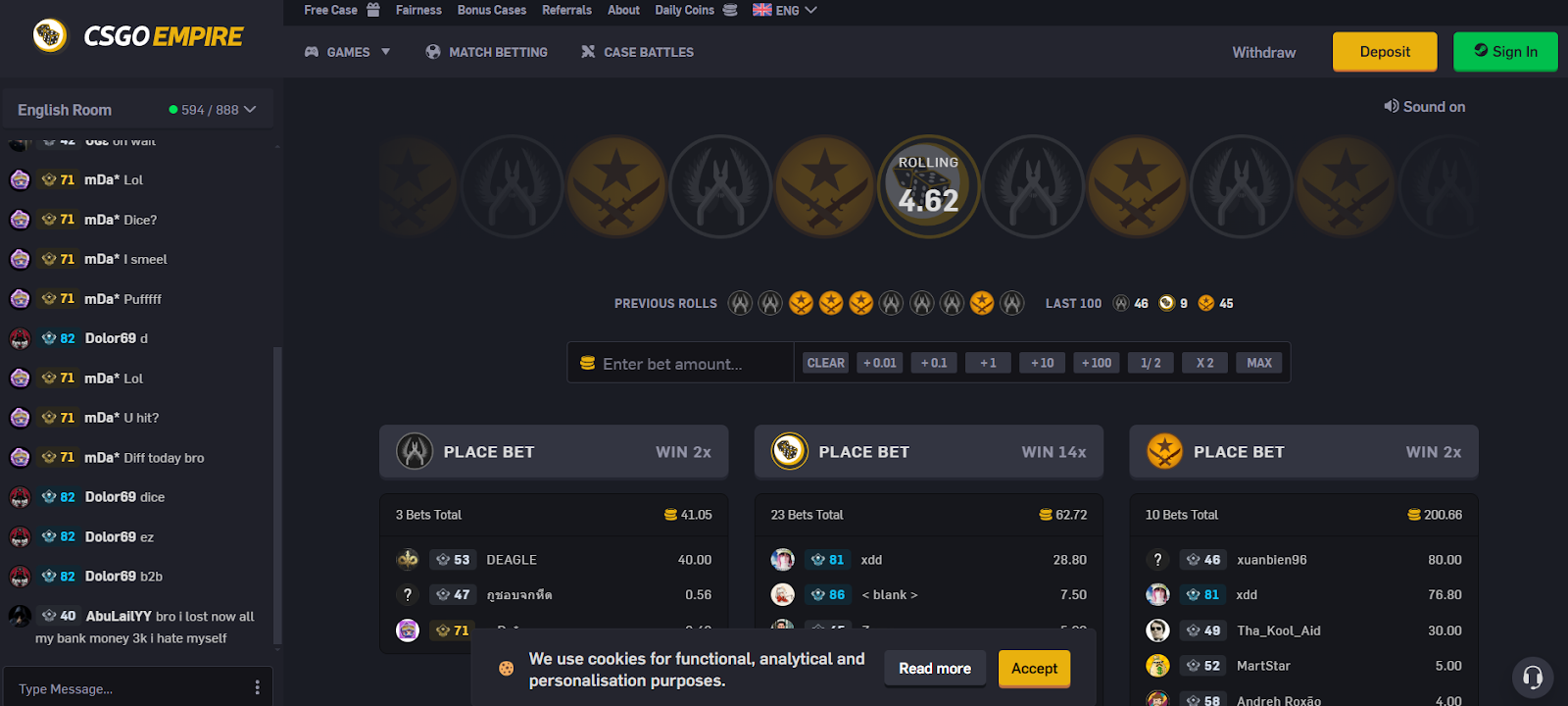Expand the GAMES dropdown menu
The height and width of the screenshot is (706, 1568).
tap(348, 52)
